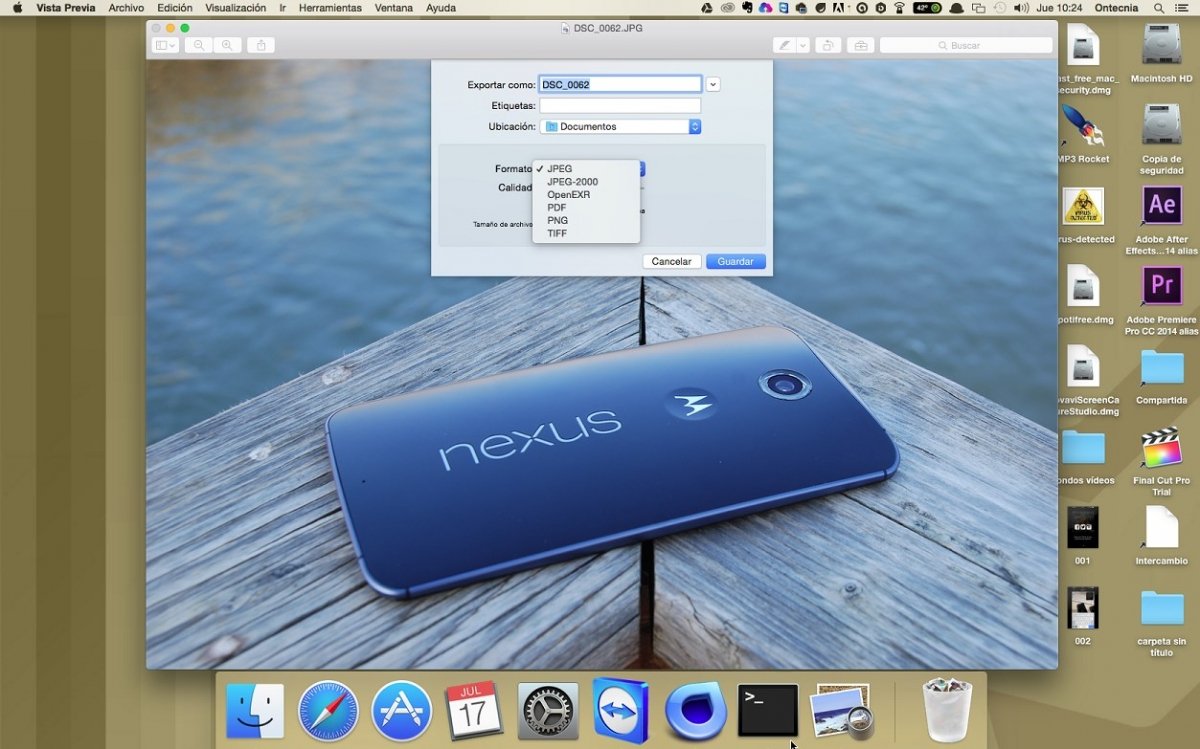Click the Cancelar button
The width and height of the screenshot is (1200, 749).
(x=671, y=261)
